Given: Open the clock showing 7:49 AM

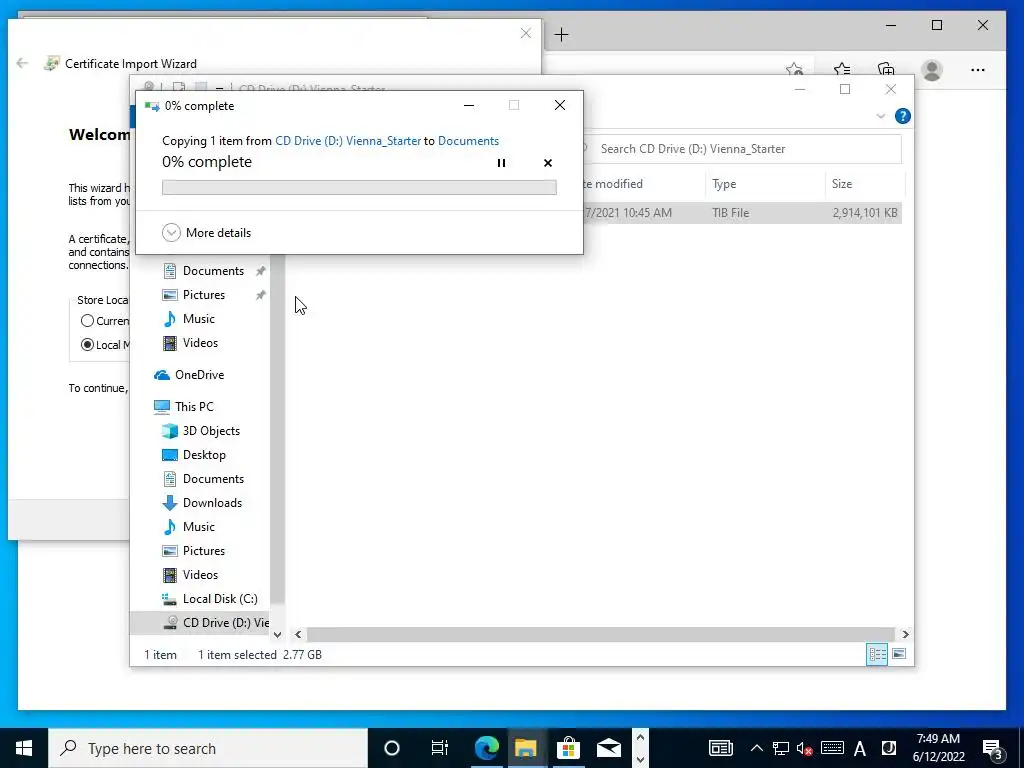Looking at the screenshot, I should point(938,748).
